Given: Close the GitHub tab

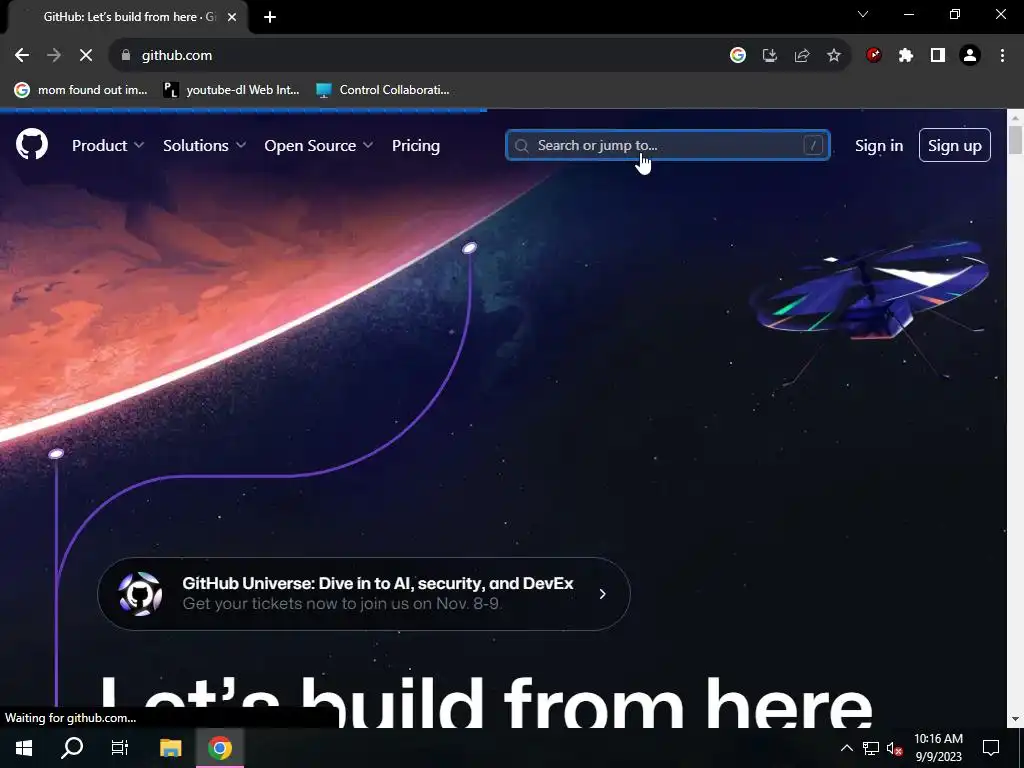Looking at the screenshot, I should 232,17.
